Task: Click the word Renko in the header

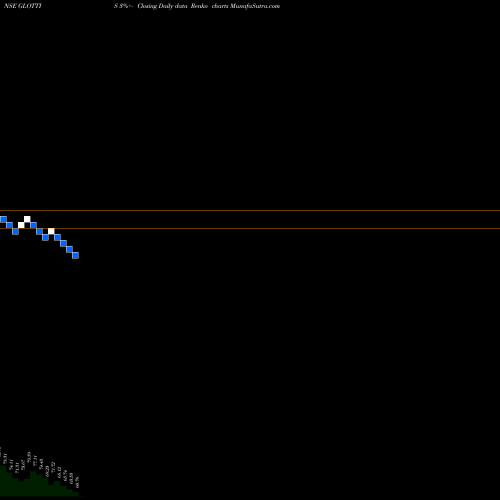Action: click(199, 6)
